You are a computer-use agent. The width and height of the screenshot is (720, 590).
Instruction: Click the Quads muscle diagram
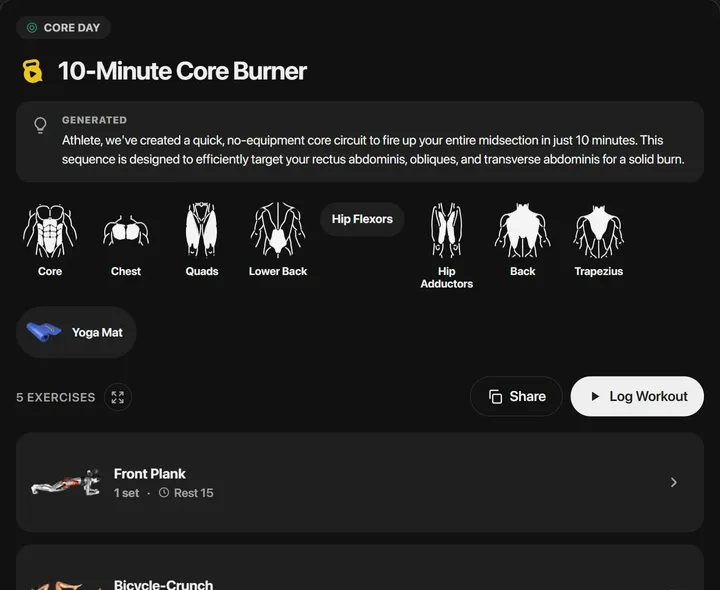click(202, 230)
